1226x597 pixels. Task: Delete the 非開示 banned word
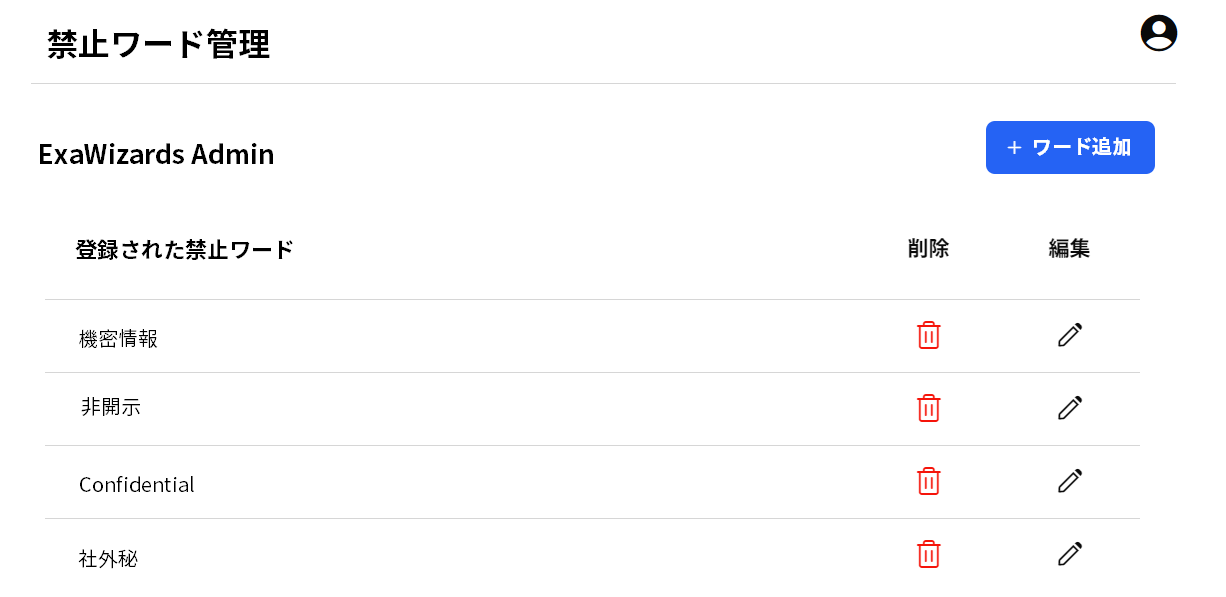(x=928, y=408)
